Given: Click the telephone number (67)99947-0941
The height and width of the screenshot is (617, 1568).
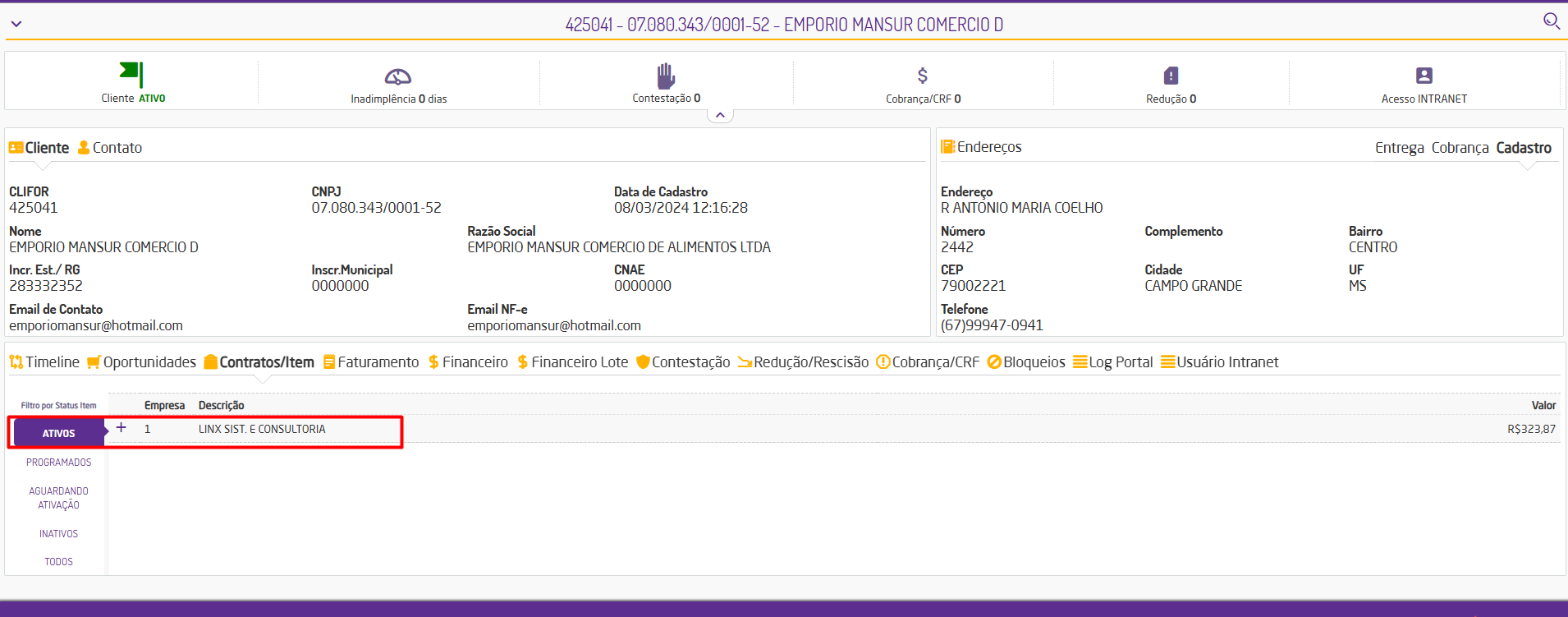Looking at the screenshot, I should click(992, 325).
